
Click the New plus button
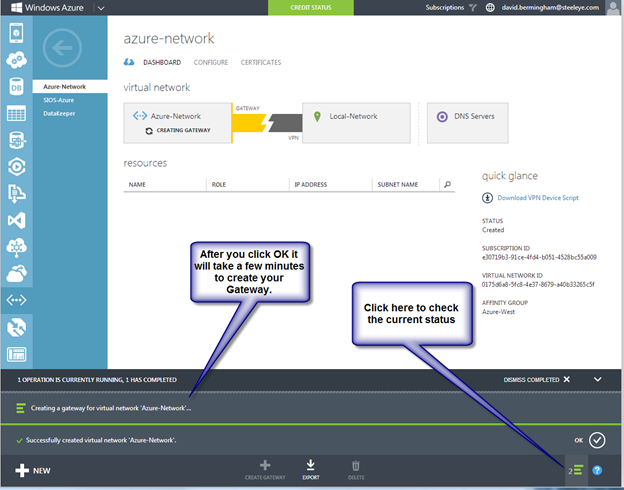click(36, 470)
